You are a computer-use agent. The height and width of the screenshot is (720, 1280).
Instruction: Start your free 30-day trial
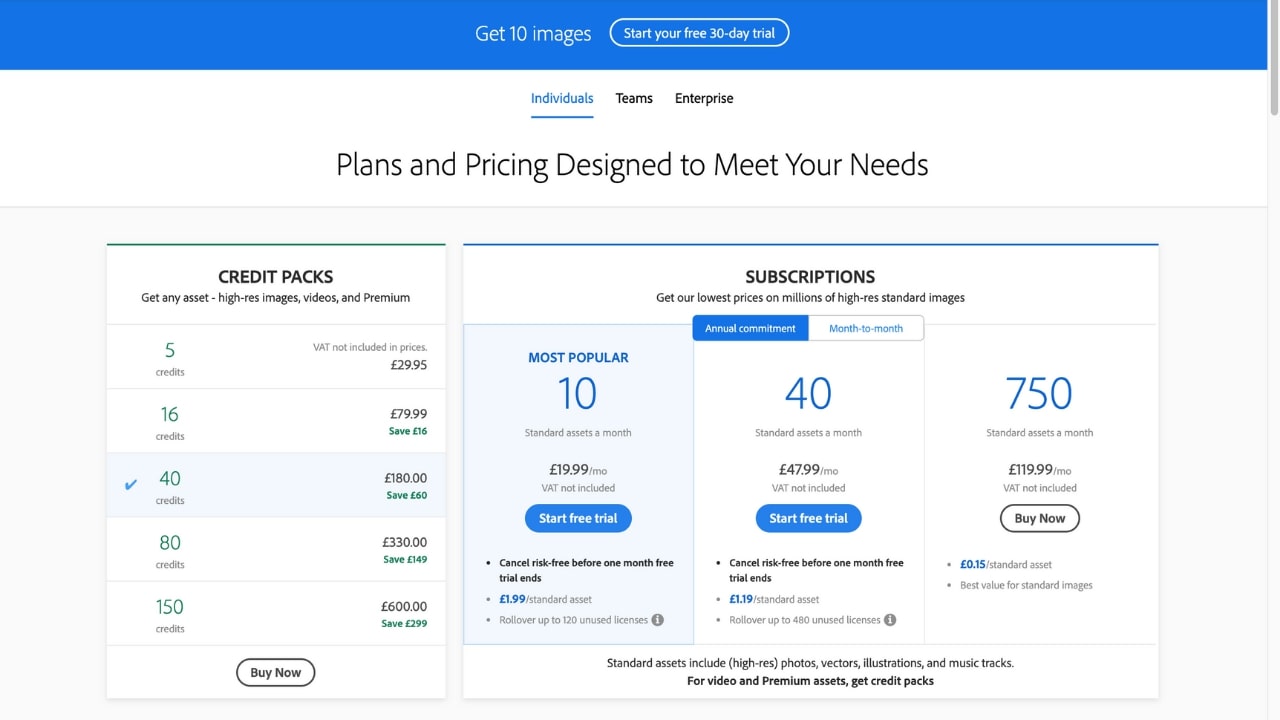[x=699, y=33]
